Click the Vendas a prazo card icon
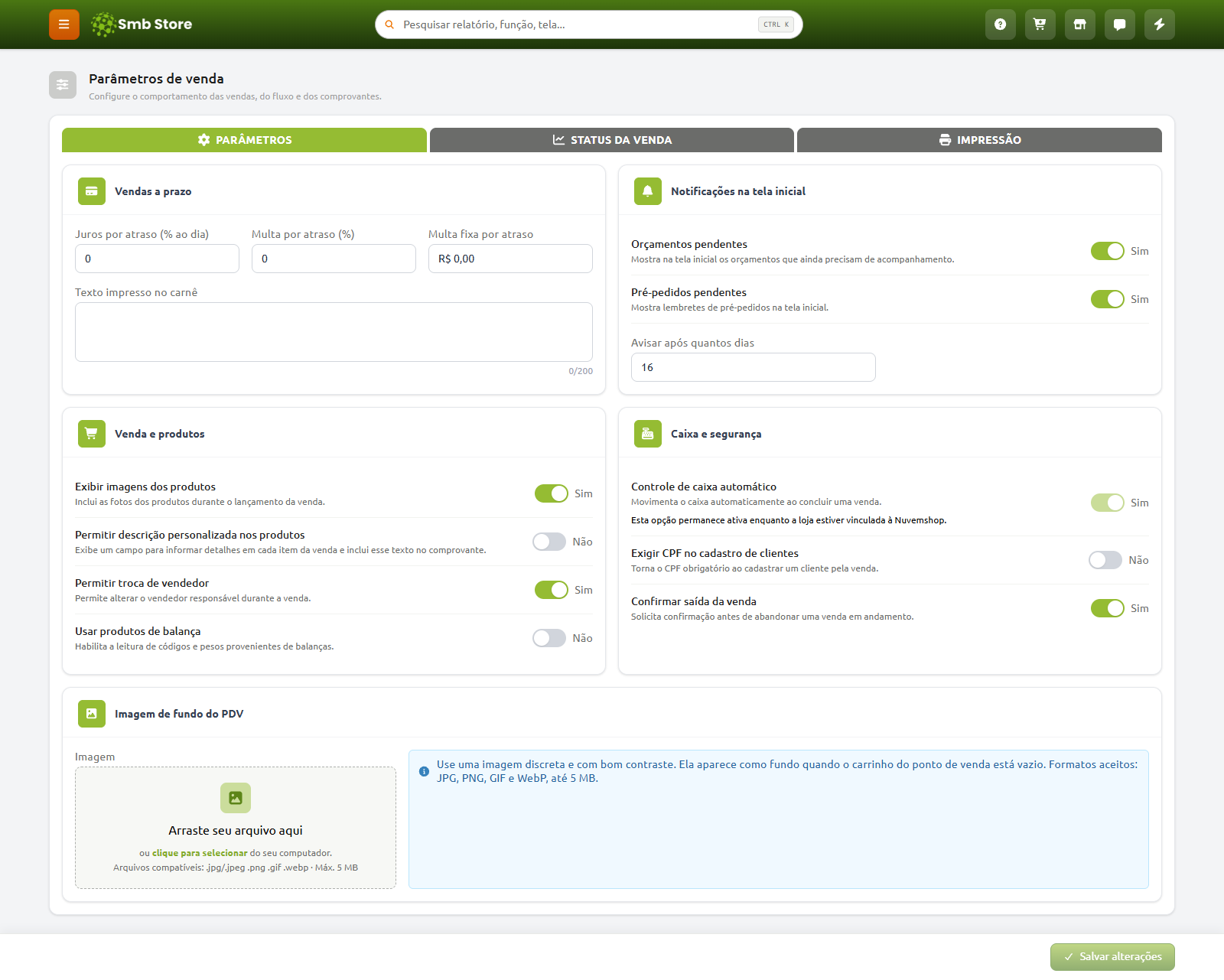 [92, 191]
